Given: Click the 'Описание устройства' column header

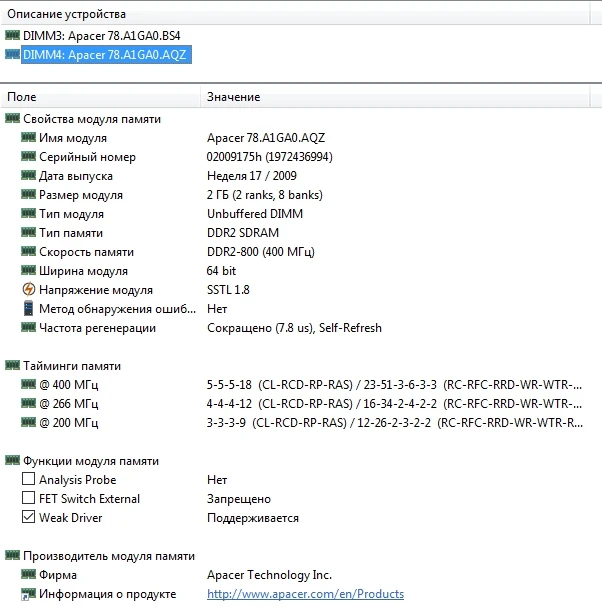Looking at the screenshot, I should pos(295,14).
